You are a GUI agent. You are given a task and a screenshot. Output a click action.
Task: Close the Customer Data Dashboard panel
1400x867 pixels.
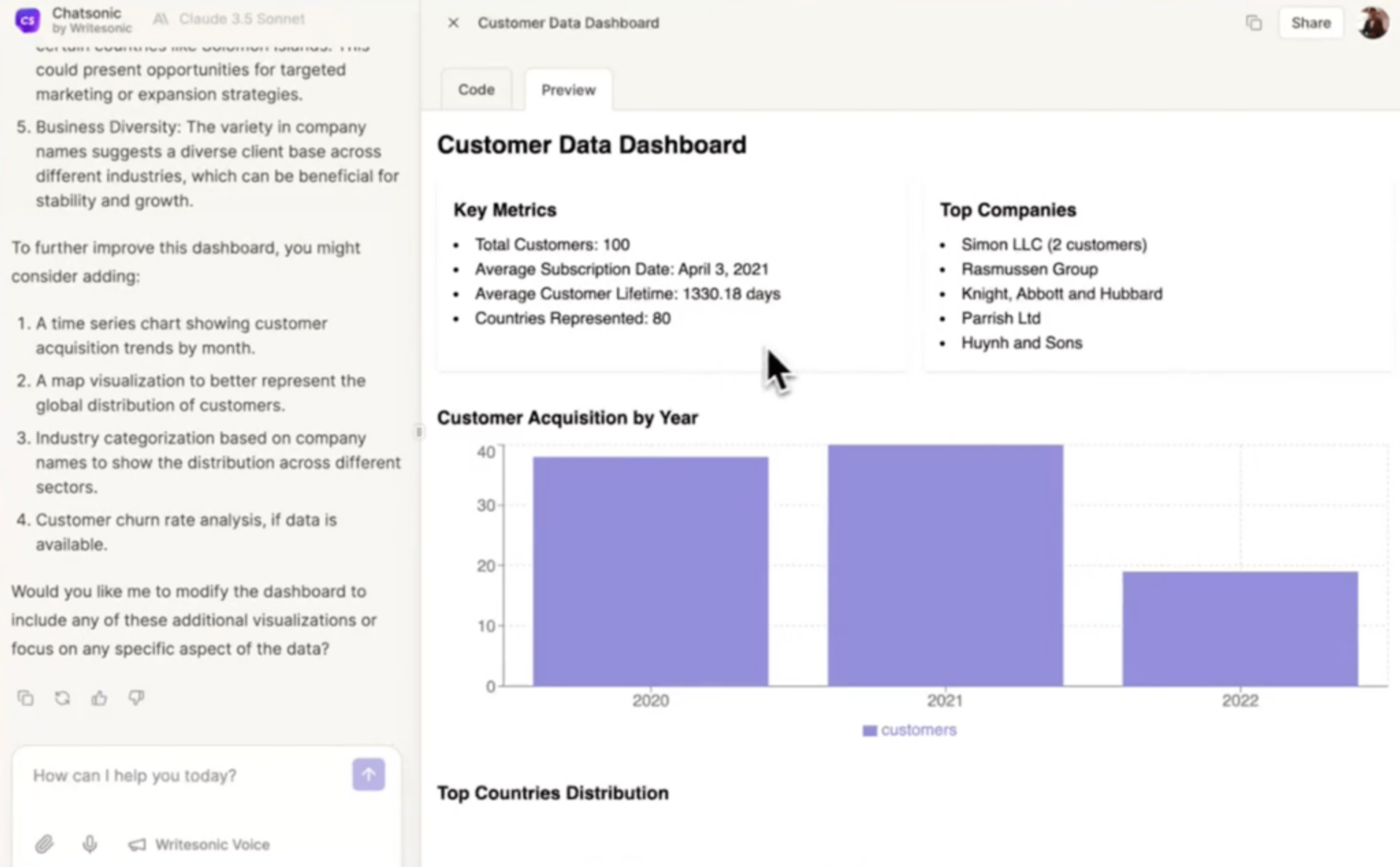pyautogui.click(x=454, y=23)
